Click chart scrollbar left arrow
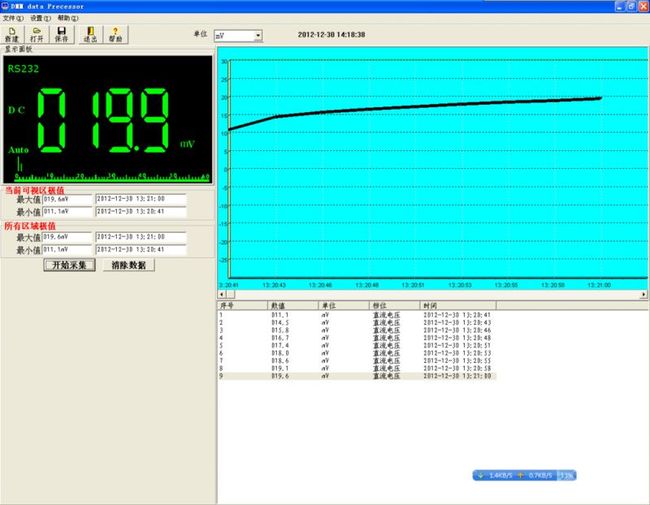The height and width of the screenshot is (505, 650). [222, 294]
